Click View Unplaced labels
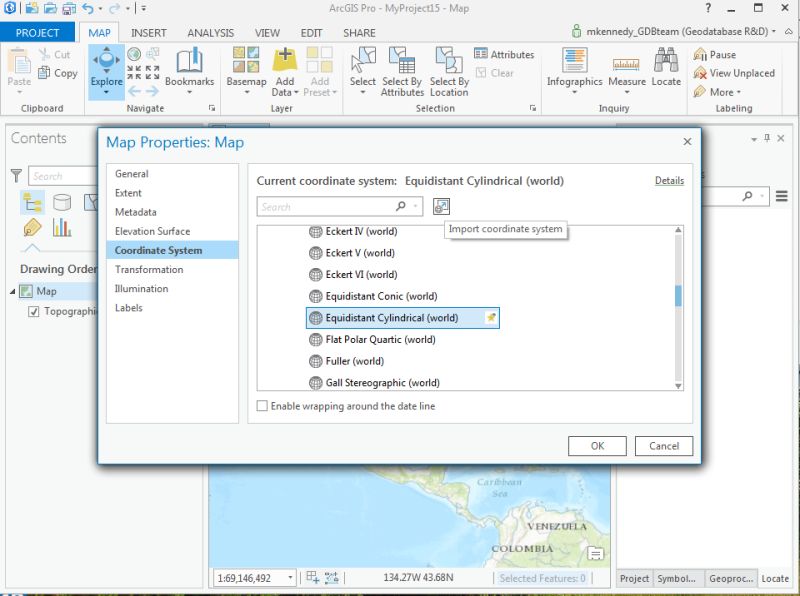800x596 pixels. click(734, 73)
